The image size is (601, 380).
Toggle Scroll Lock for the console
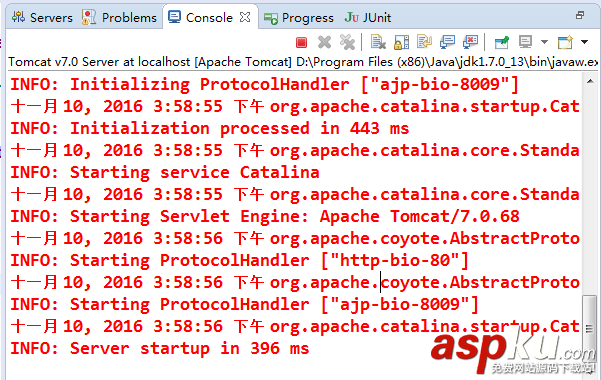401,42
